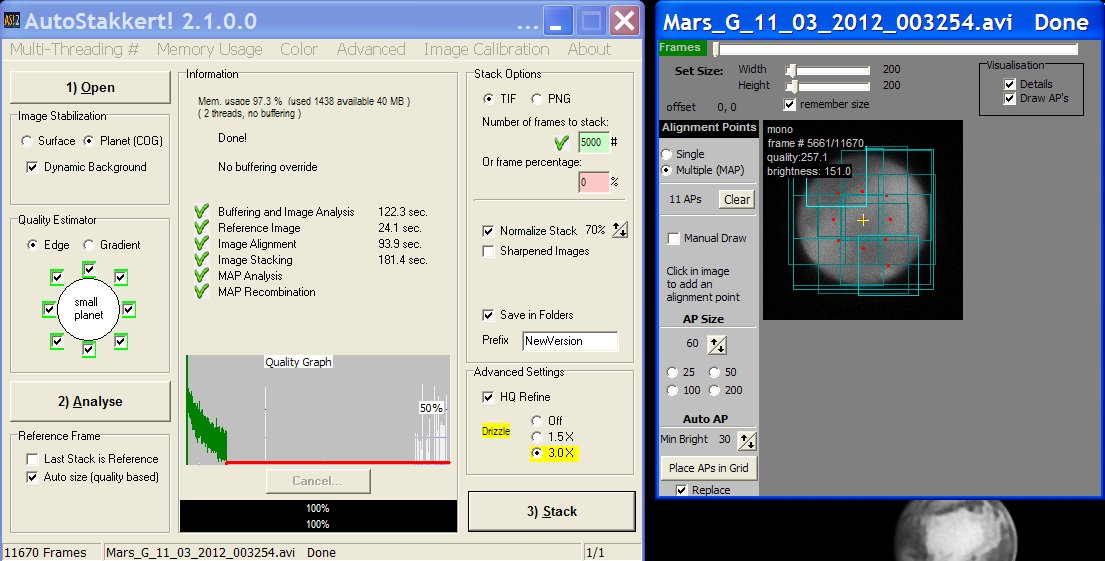Toggle Last Stack is Reference
The width and height of the screenshot is (1105, 561).
coord(32,459)
